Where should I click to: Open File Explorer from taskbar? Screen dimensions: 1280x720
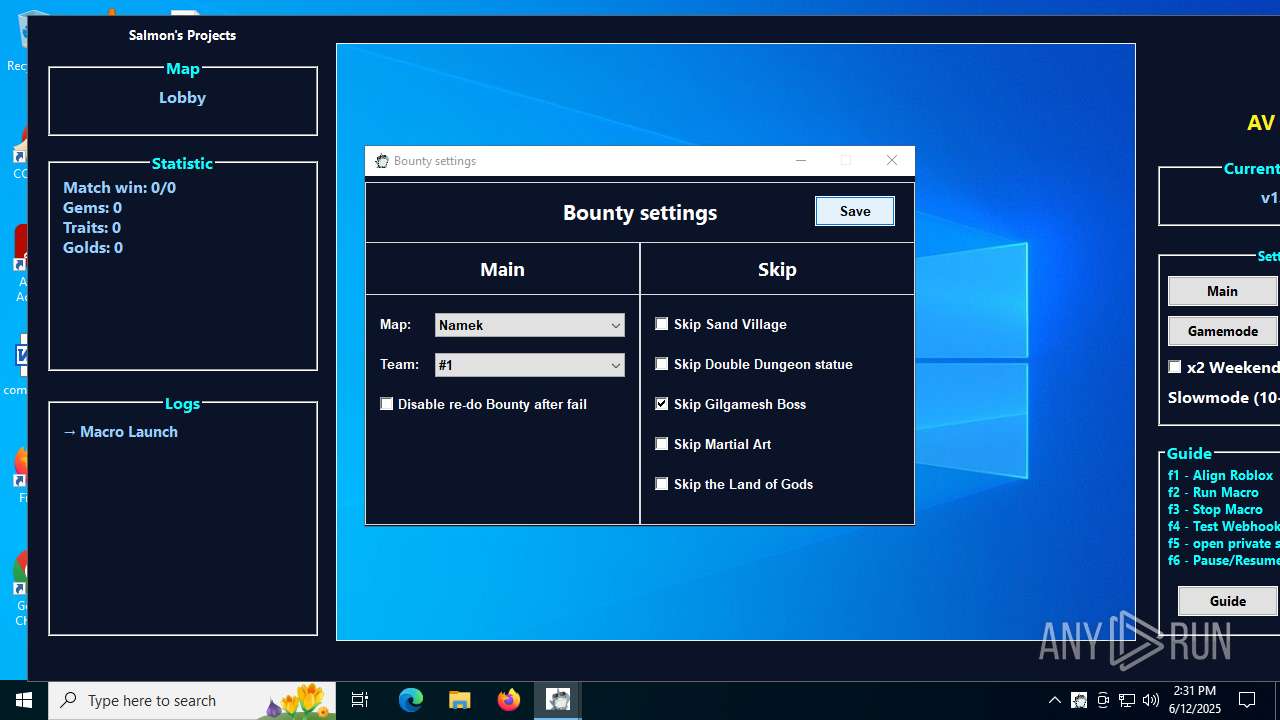coord(460,700)
